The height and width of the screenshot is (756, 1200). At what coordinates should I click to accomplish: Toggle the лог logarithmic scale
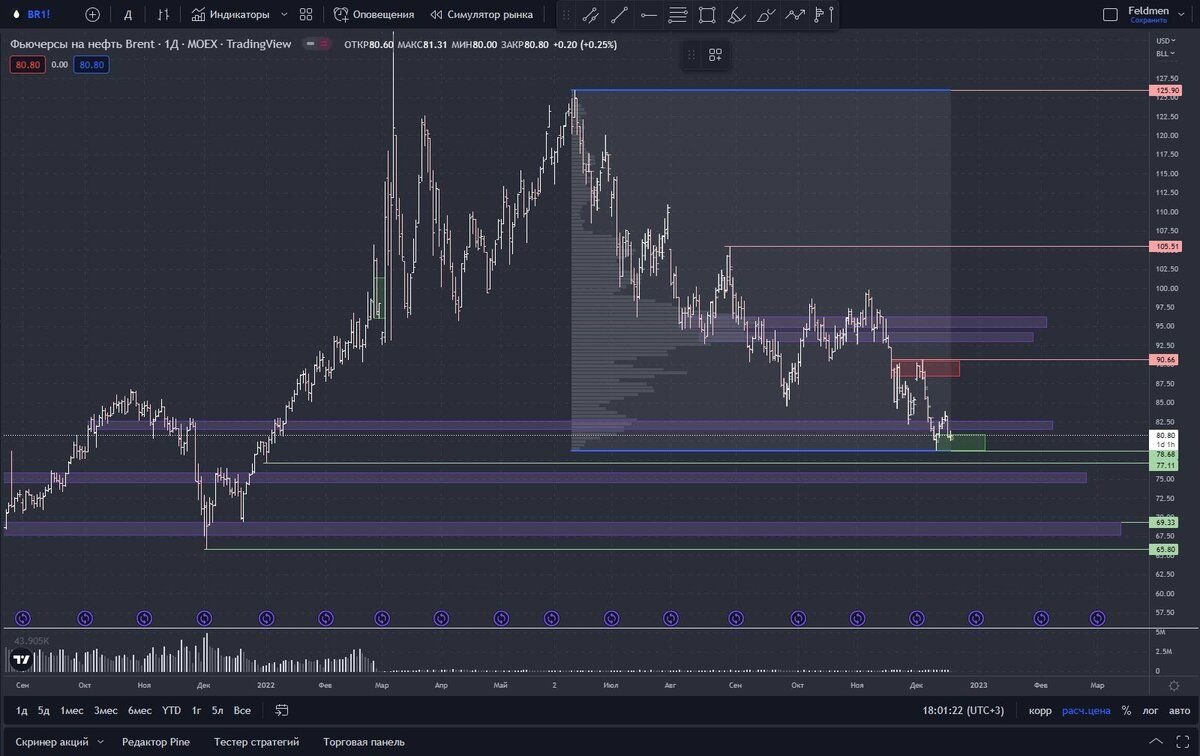click(1150, 711)
